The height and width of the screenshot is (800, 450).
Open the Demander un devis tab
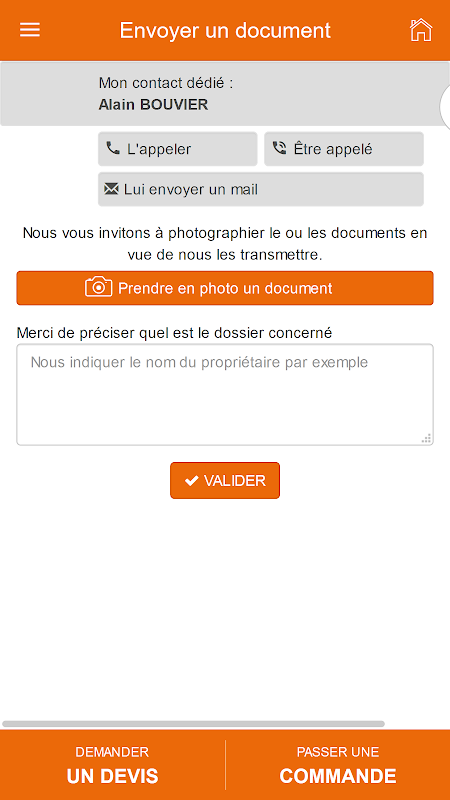pyautogui.click(x=112, y=765)
